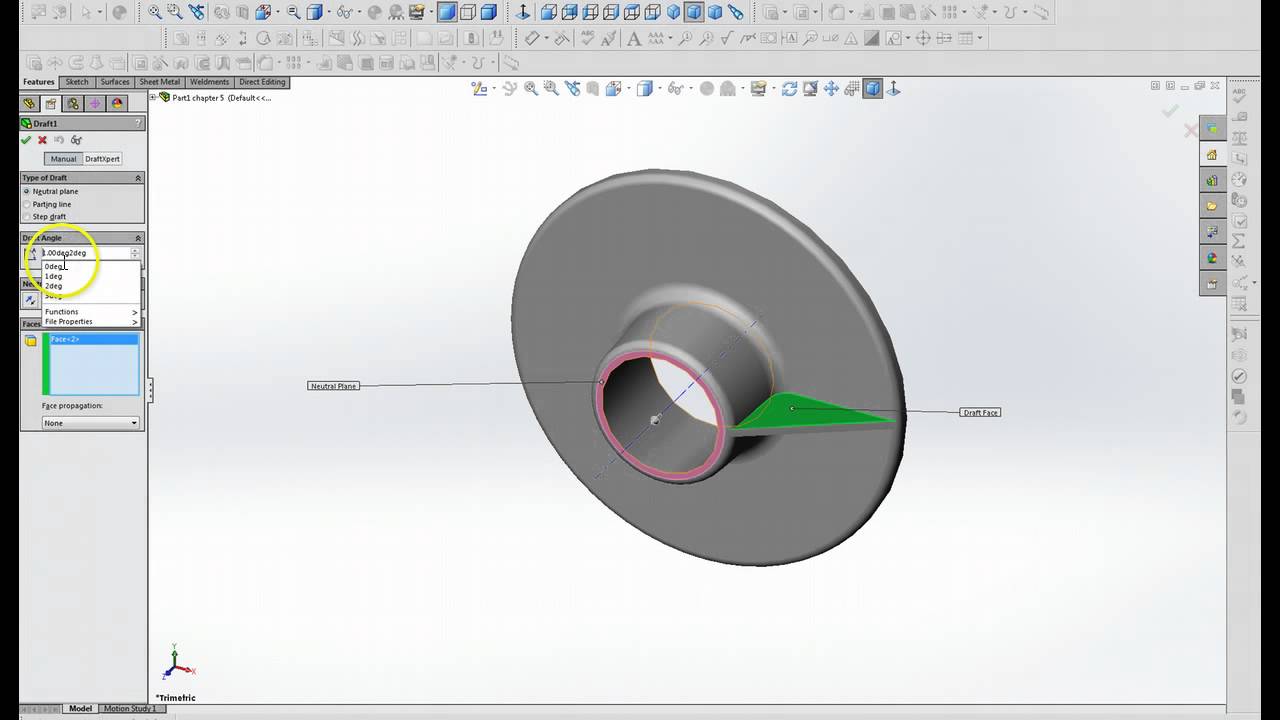1280x720 pixels.
Task: Open the Direct Editing tab
Action: pos(262,82)
